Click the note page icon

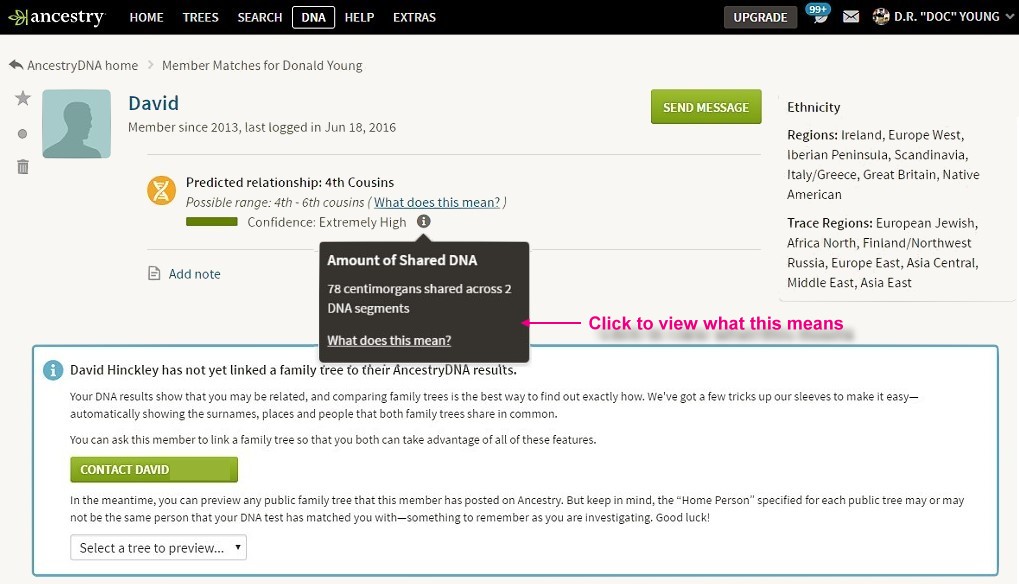tap(154, 273)
